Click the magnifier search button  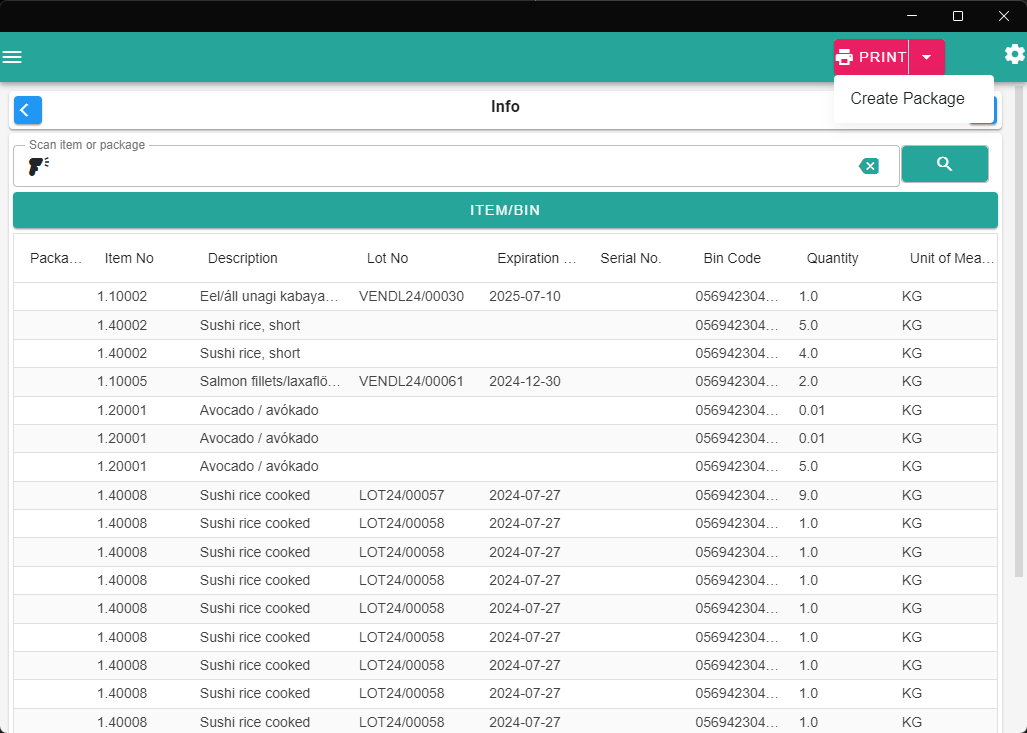click(x=944, y=164)
